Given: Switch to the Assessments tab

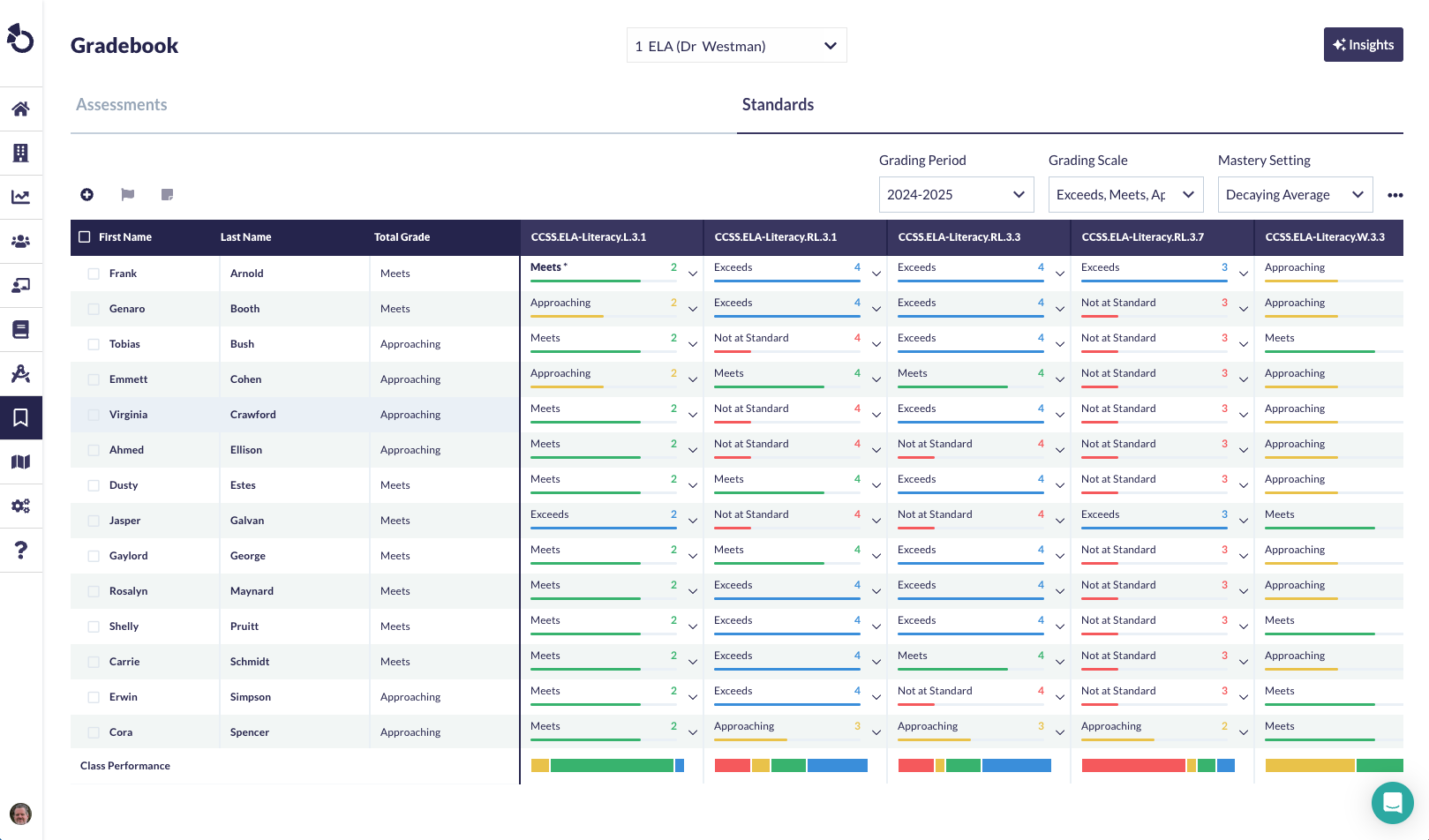Looking at the screenshot, I should click(x=122, y=105).
